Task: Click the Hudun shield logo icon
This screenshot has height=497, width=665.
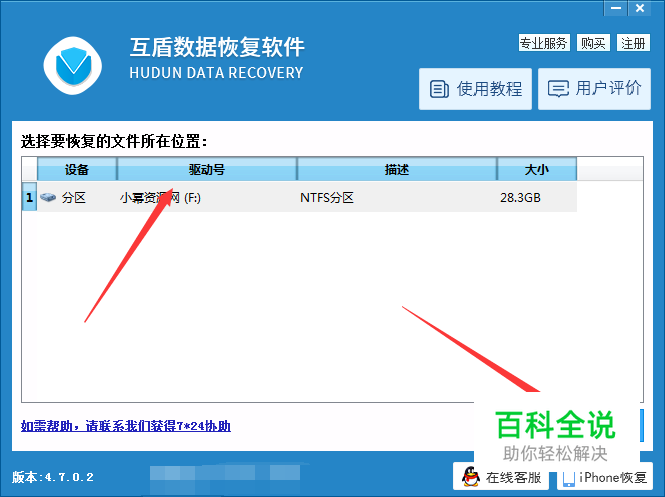Action: pyautogui.click(x=73, y=65)
